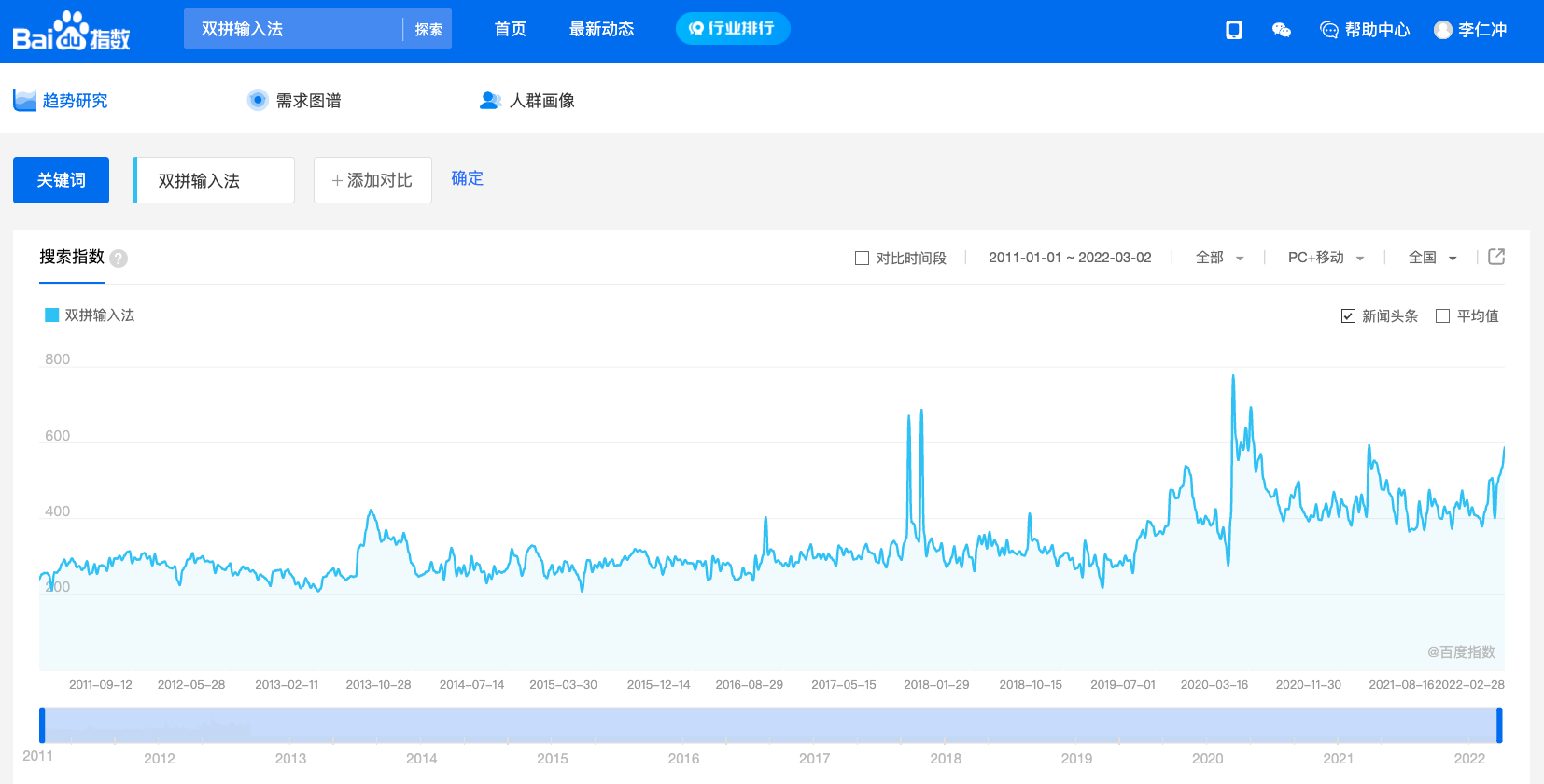This screenshot has height=784, width=1544.
Task: Click the left handle of timeline slider
Action: pos(42,725)
